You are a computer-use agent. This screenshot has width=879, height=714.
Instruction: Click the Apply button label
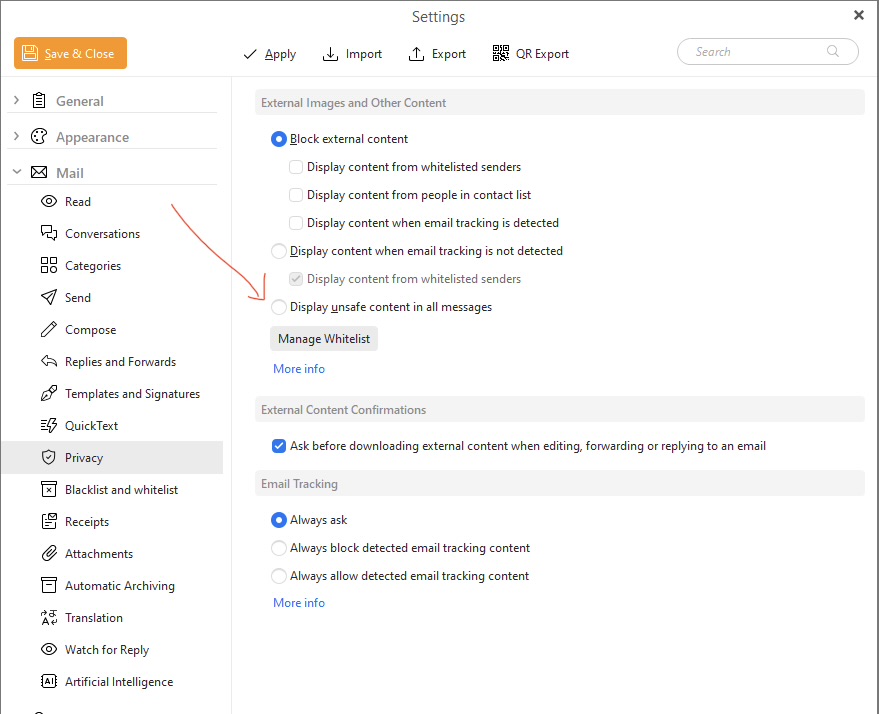coord(280,54)
